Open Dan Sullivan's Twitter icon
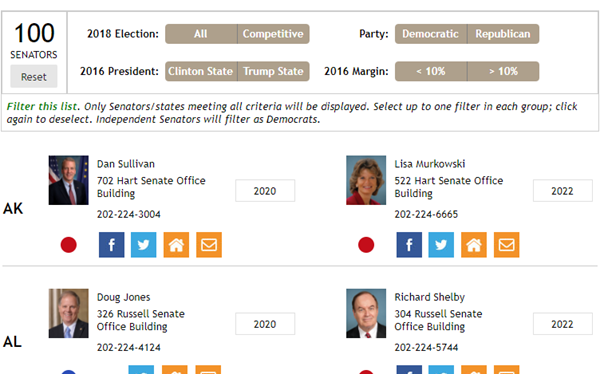 (x=143, y=245)
